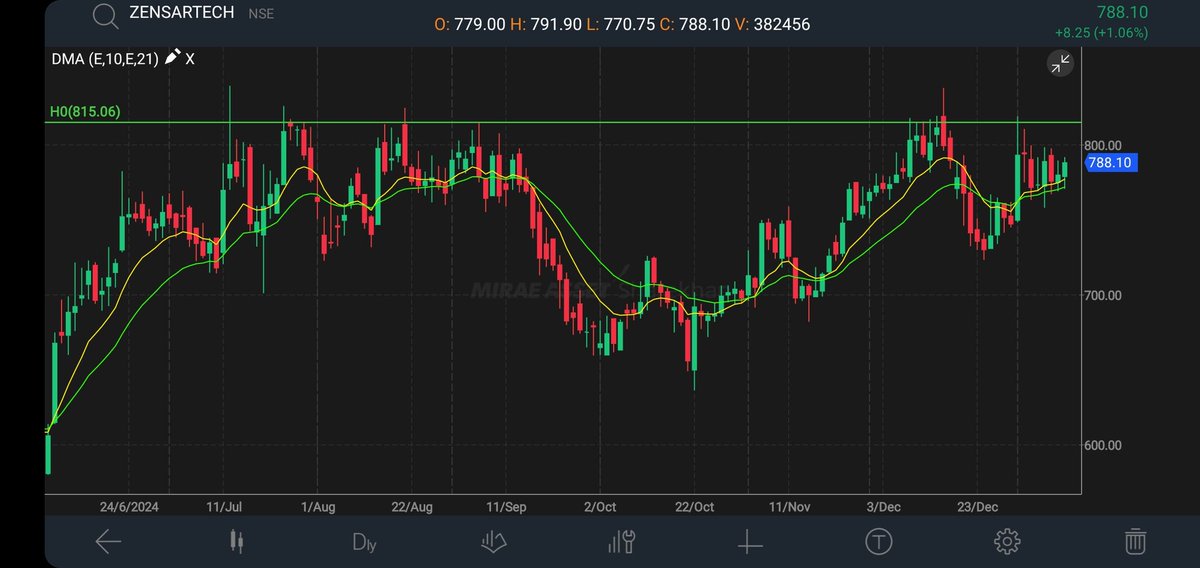This screenshot has width=1200, height=568.
Task: Click the 11/Sep date axis label
Action: (x=506, y=507)
